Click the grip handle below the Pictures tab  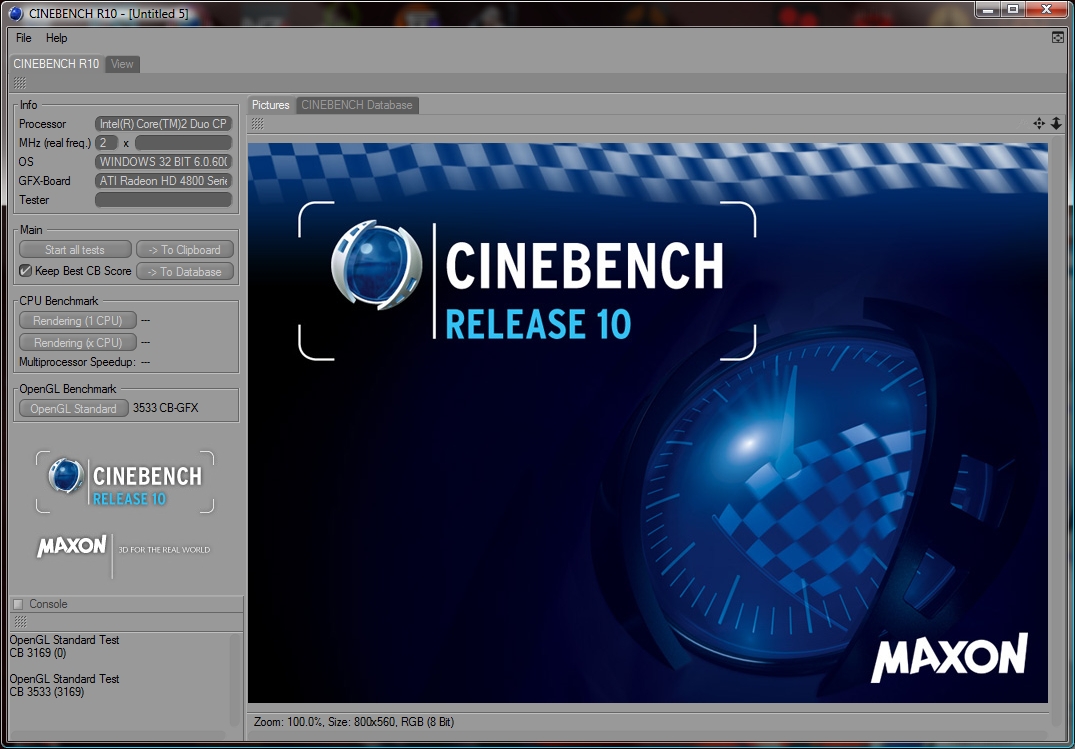pyautogui.click(x=257, y=123)
